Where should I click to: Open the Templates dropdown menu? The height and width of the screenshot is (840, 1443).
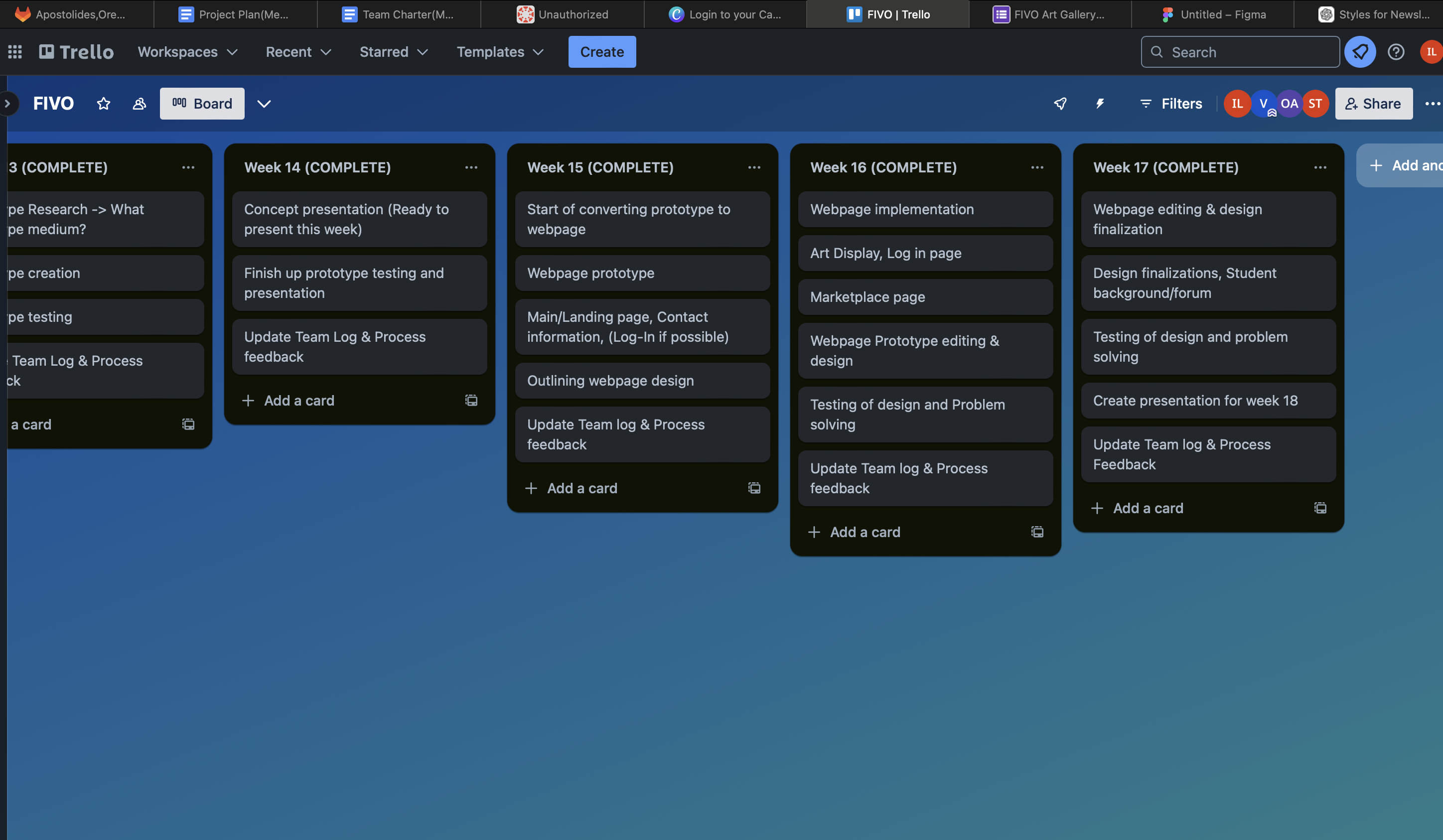(x=500, y=52)
